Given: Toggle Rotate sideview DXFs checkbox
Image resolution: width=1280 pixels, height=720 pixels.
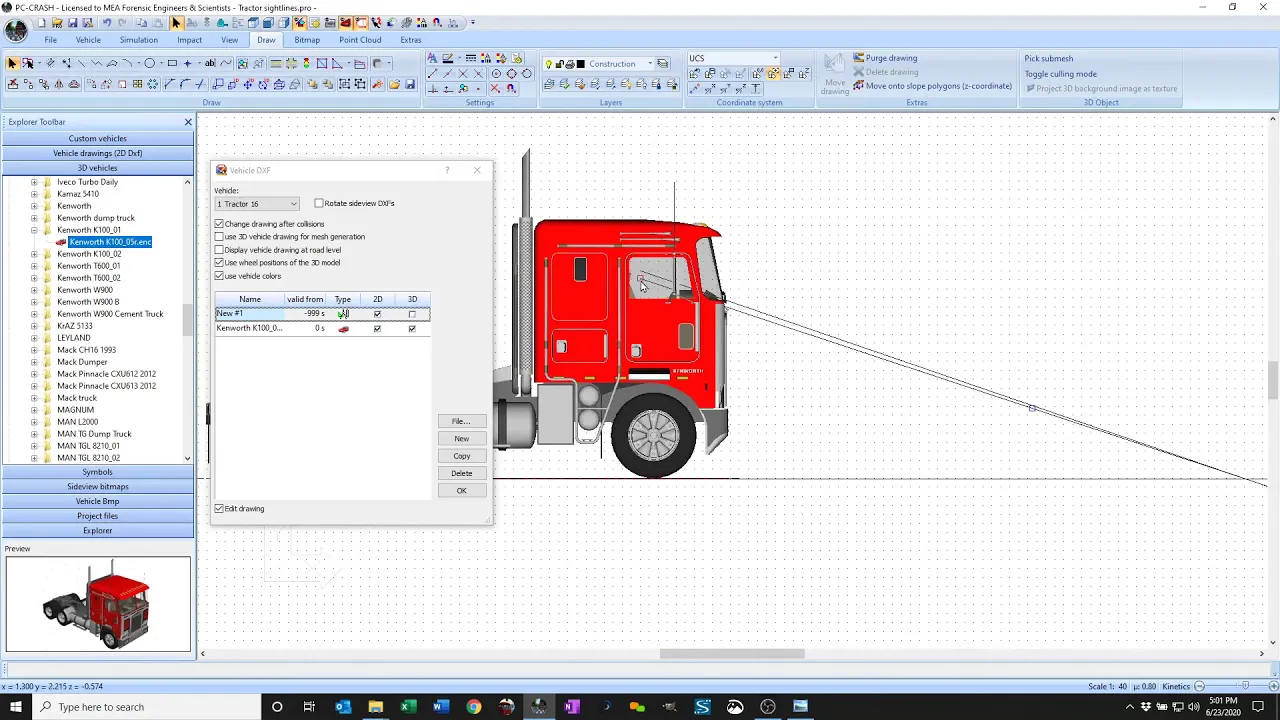Looking at the screenshot, I should click(x=319, y=203).
